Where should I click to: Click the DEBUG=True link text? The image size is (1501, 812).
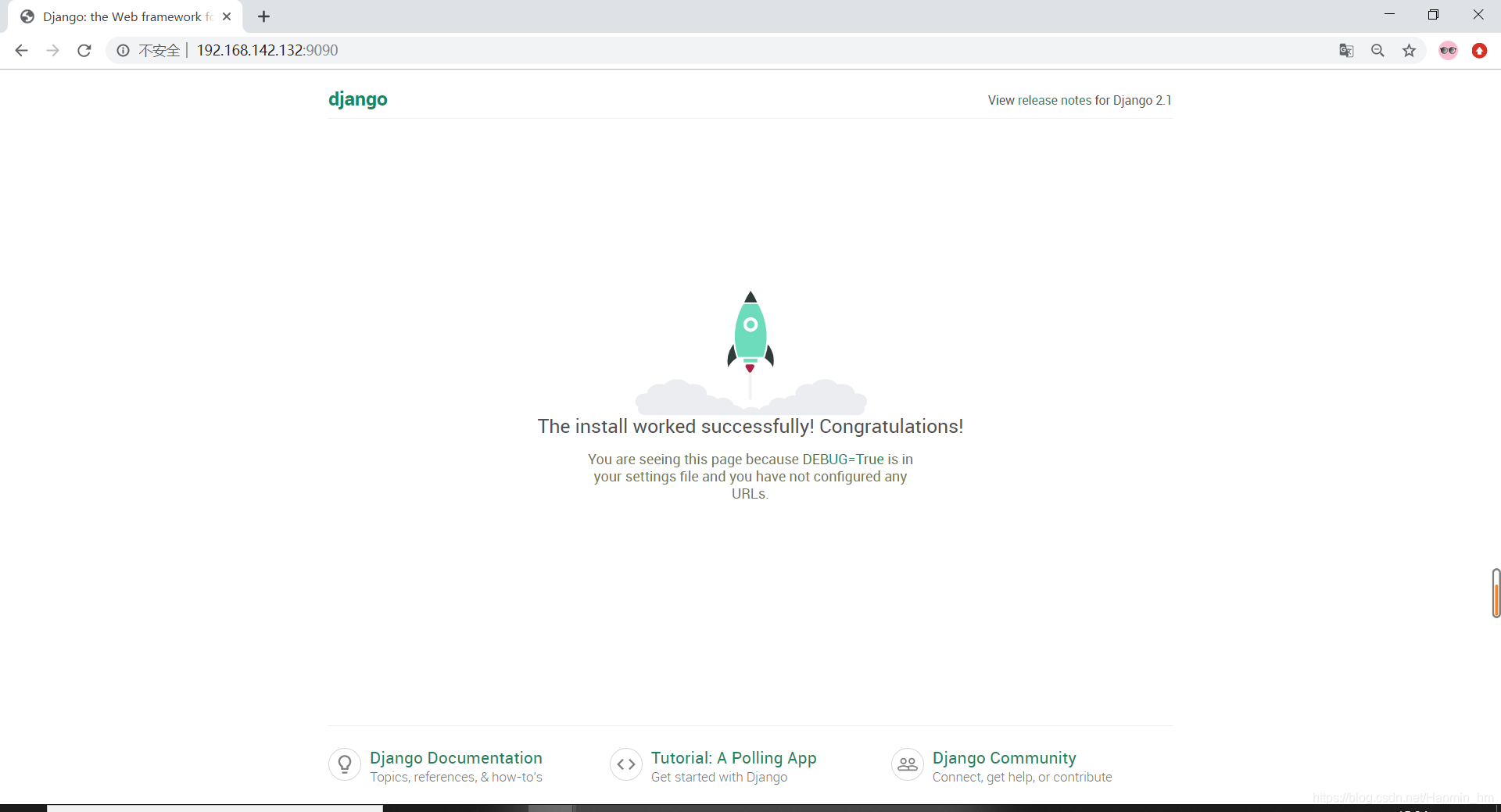coord(843,460)
